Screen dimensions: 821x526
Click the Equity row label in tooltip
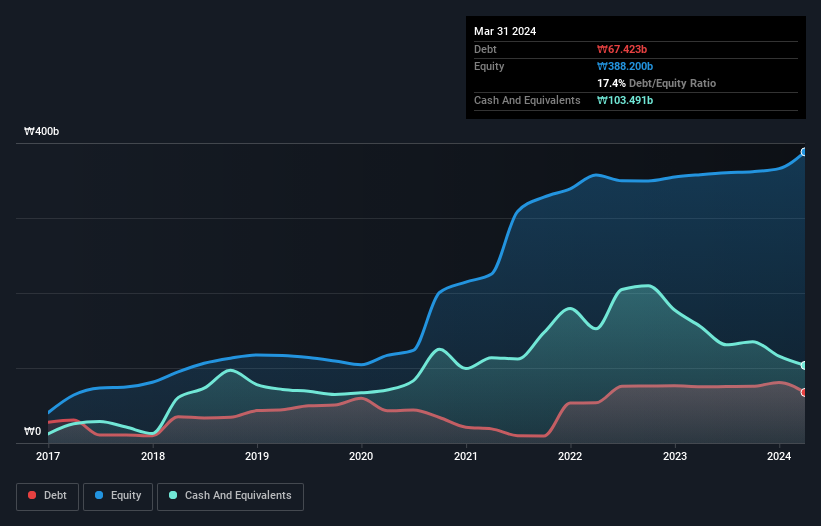click(x=489, y=66)
